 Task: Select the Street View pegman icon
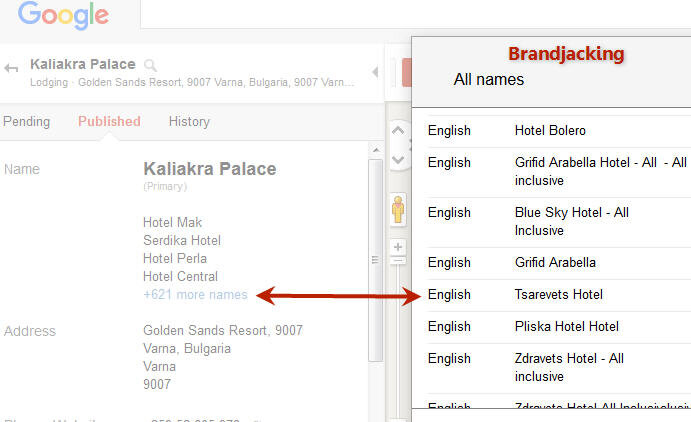click(x=398, y=209)
